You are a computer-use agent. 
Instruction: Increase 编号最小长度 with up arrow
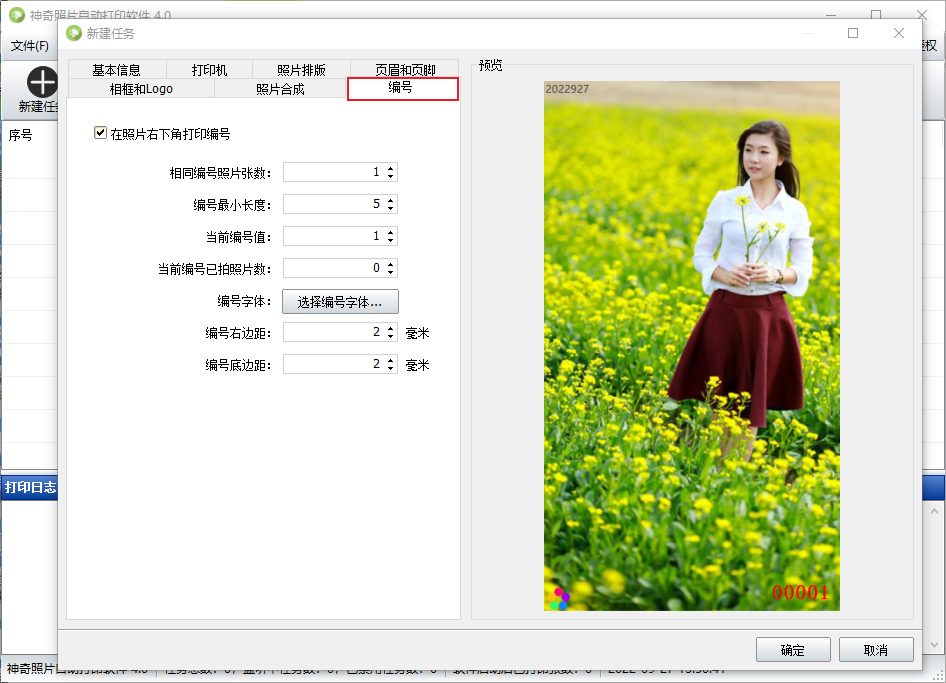click(x=390, y=200)
